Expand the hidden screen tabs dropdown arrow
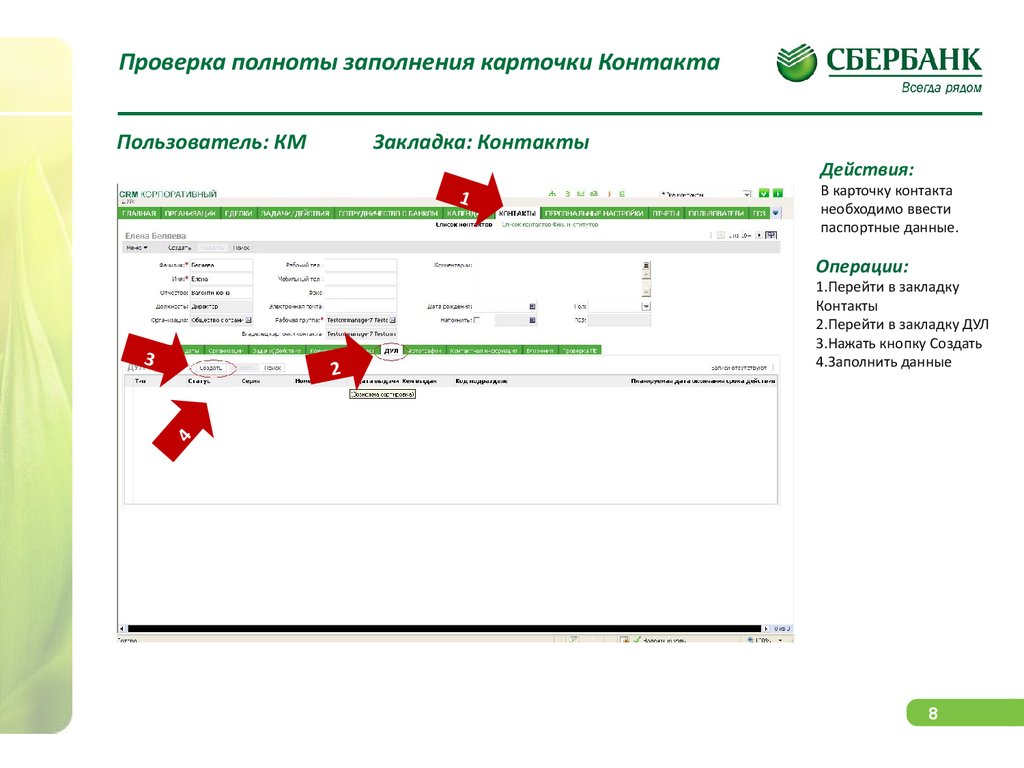The height and width of the screenshot is (768, 1024). 776,213
